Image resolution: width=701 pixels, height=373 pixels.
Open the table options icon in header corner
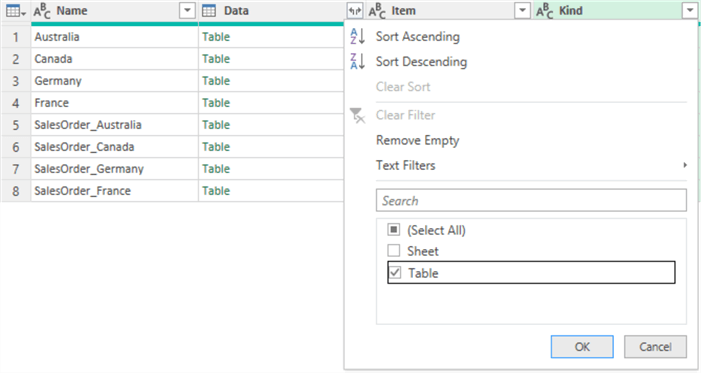(16, 11)
